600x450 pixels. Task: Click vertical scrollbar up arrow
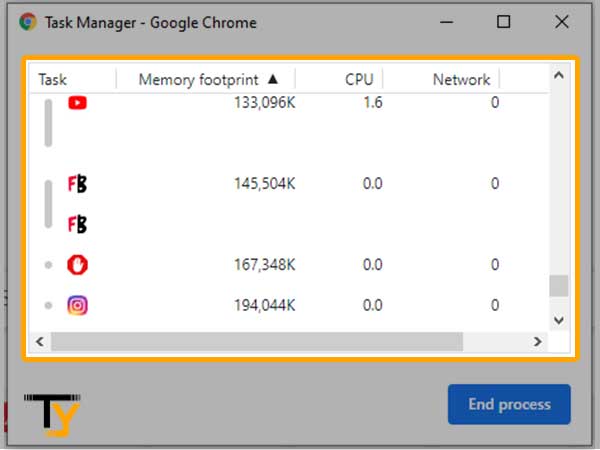pos(559,75)
